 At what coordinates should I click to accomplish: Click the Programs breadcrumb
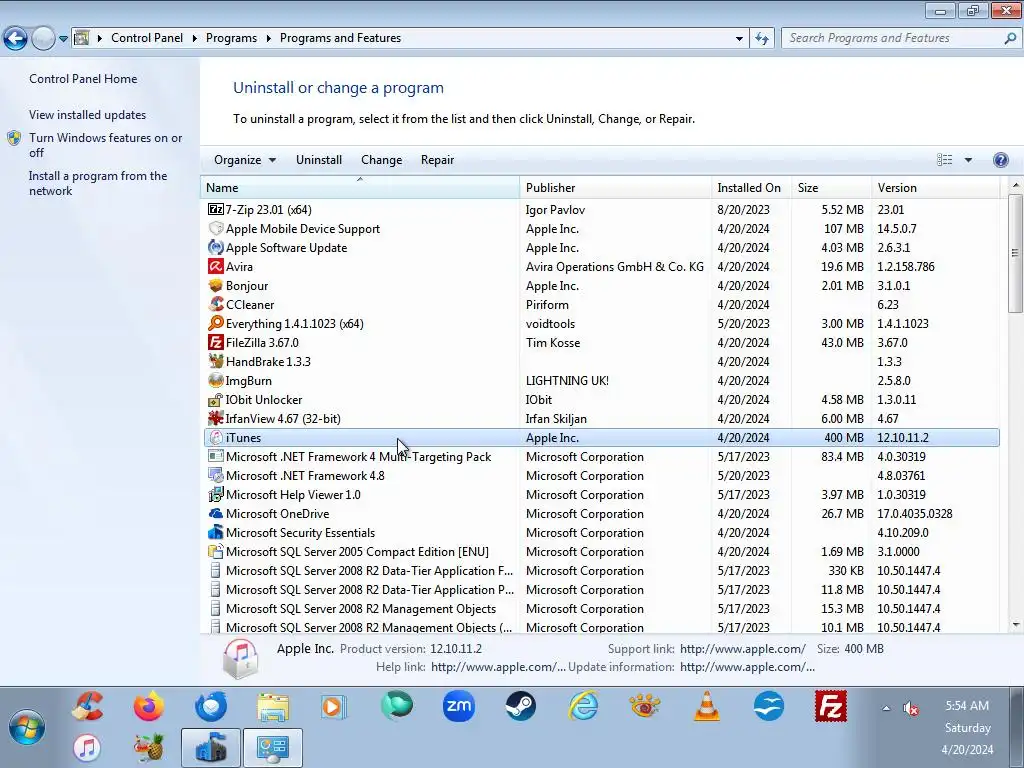pos(231,38)
